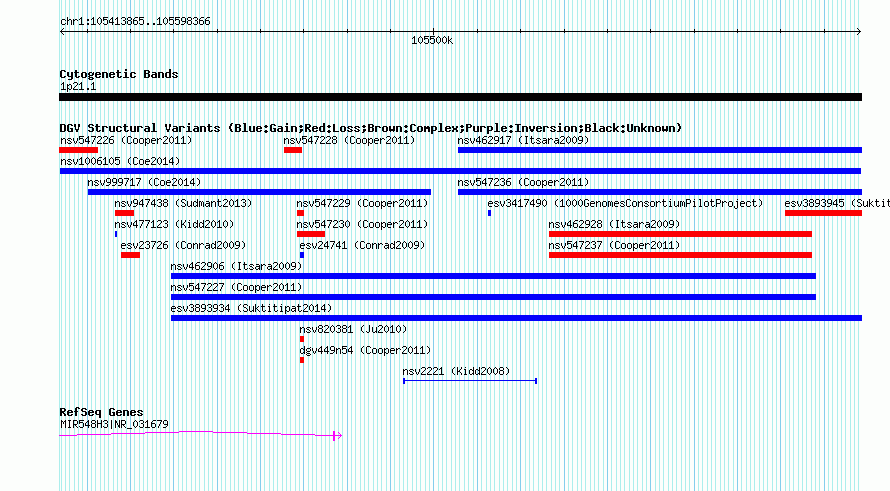This screenshot has width=890, height=491.
Task: Click the RefSeq Genes track title
Action: coord(101,412)
